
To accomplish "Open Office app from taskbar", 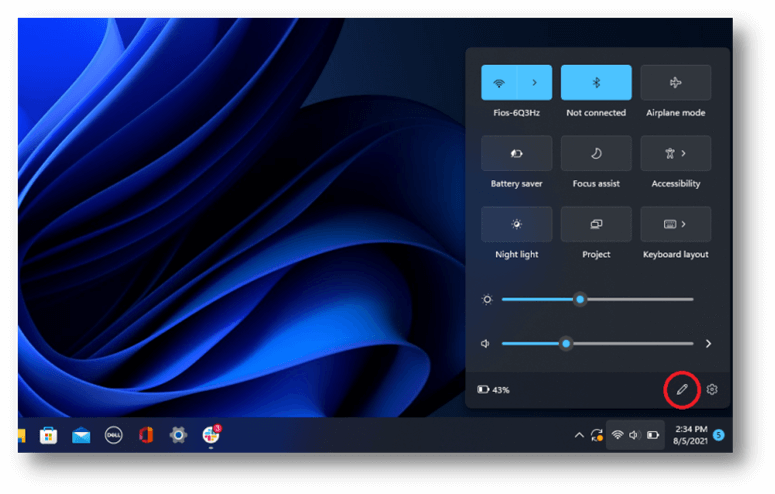I will 146,435.
